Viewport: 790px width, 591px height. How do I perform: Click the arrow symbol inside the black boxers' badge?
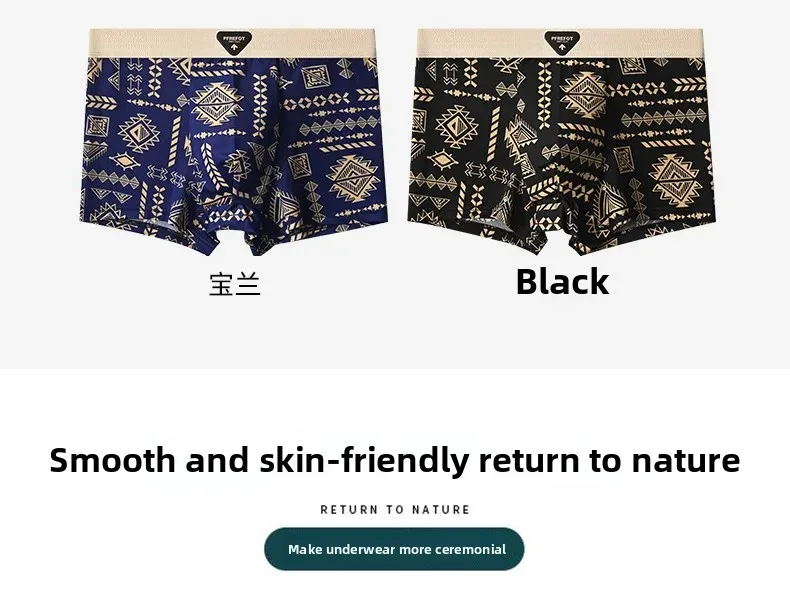click(x=562, y=48)
